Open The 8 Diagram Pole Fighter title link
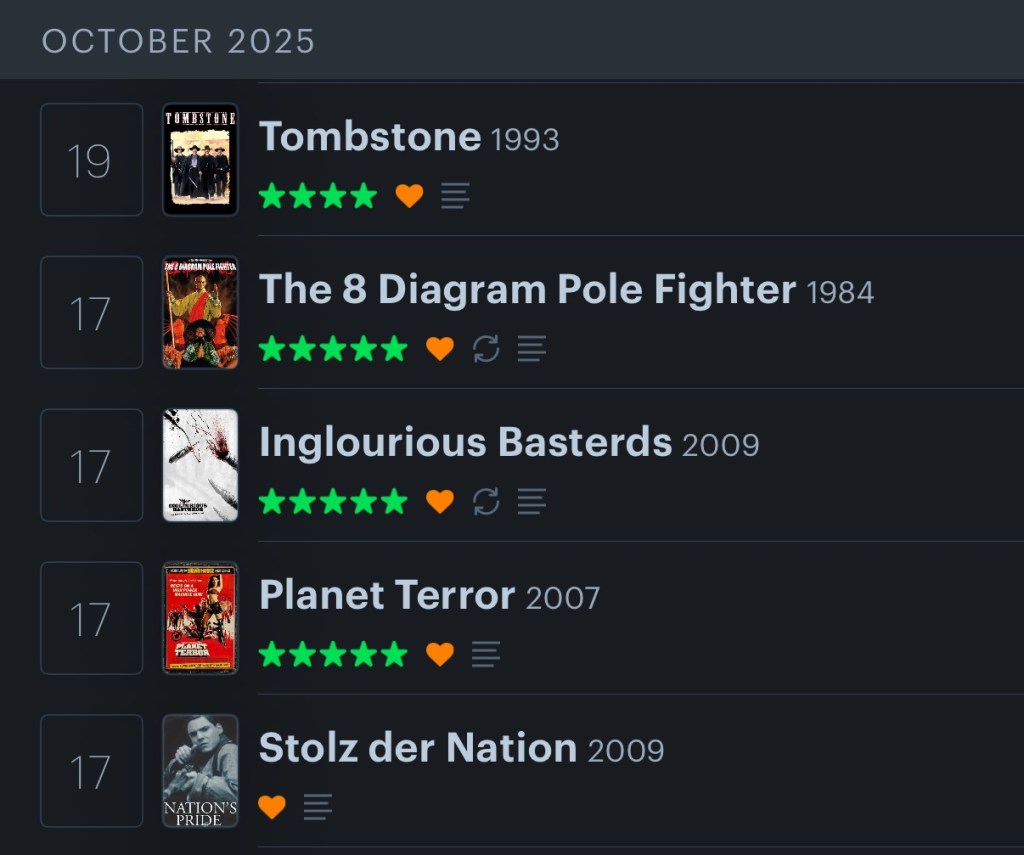Screen dimensions: 1024x855 click(527, 290)
